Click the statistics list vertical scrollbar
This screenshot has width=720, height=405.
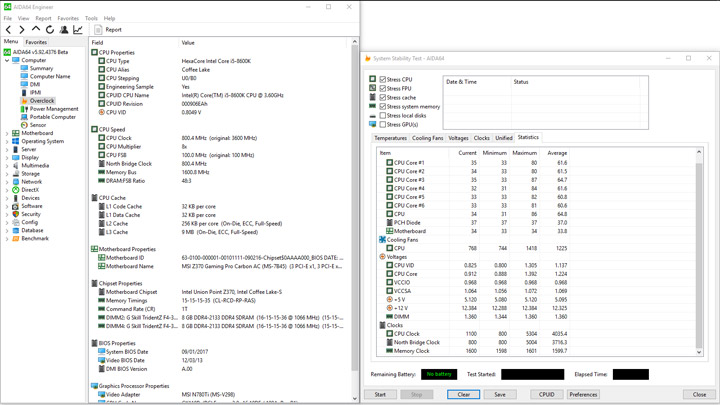coord(699,252)
